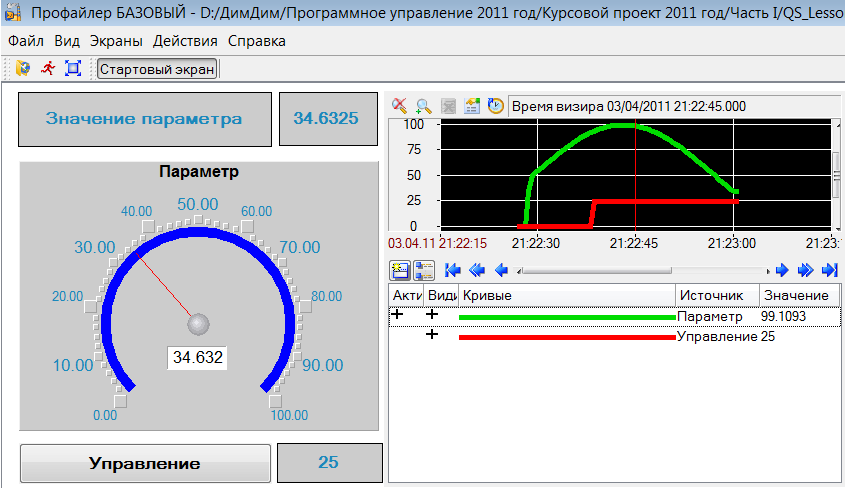Click the Параметр source cell

[710, 316]
